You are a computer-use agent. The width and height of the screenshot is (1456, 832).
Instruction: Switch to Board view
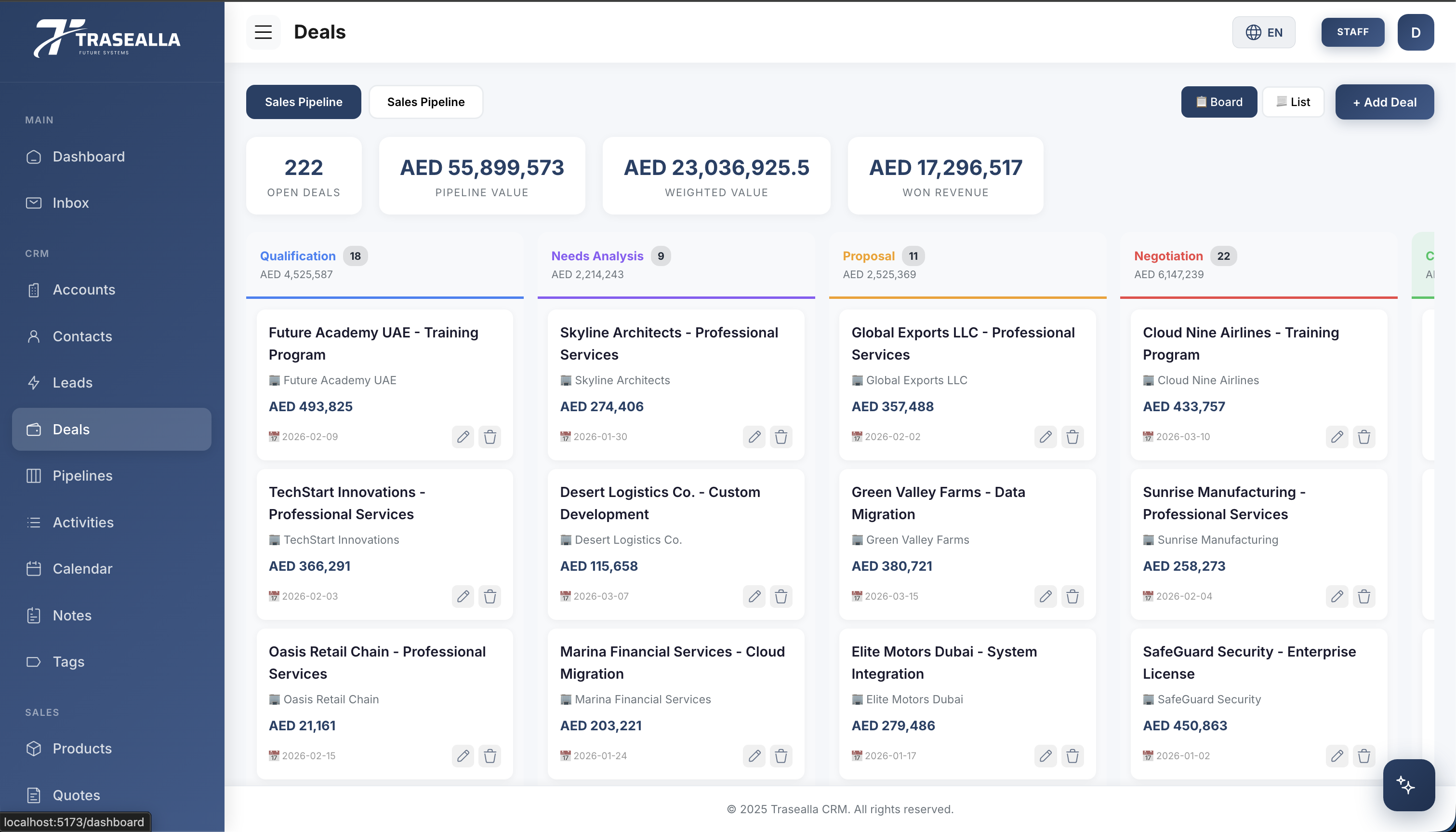[1219, 102]
